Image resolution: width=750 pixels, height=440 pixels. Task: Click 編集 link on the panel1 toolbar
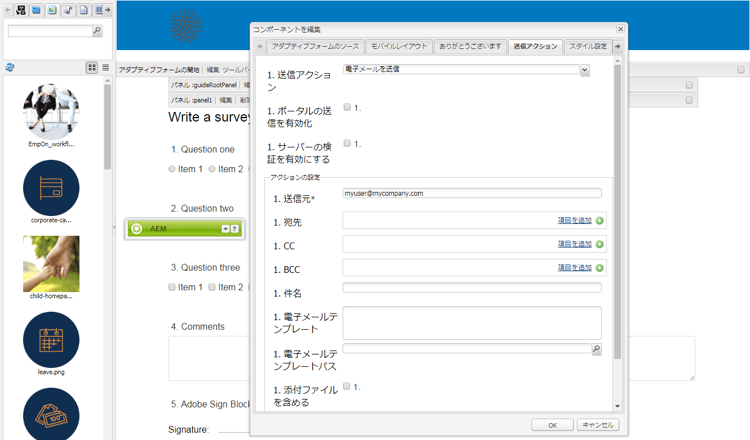click(x=226, y=100)
